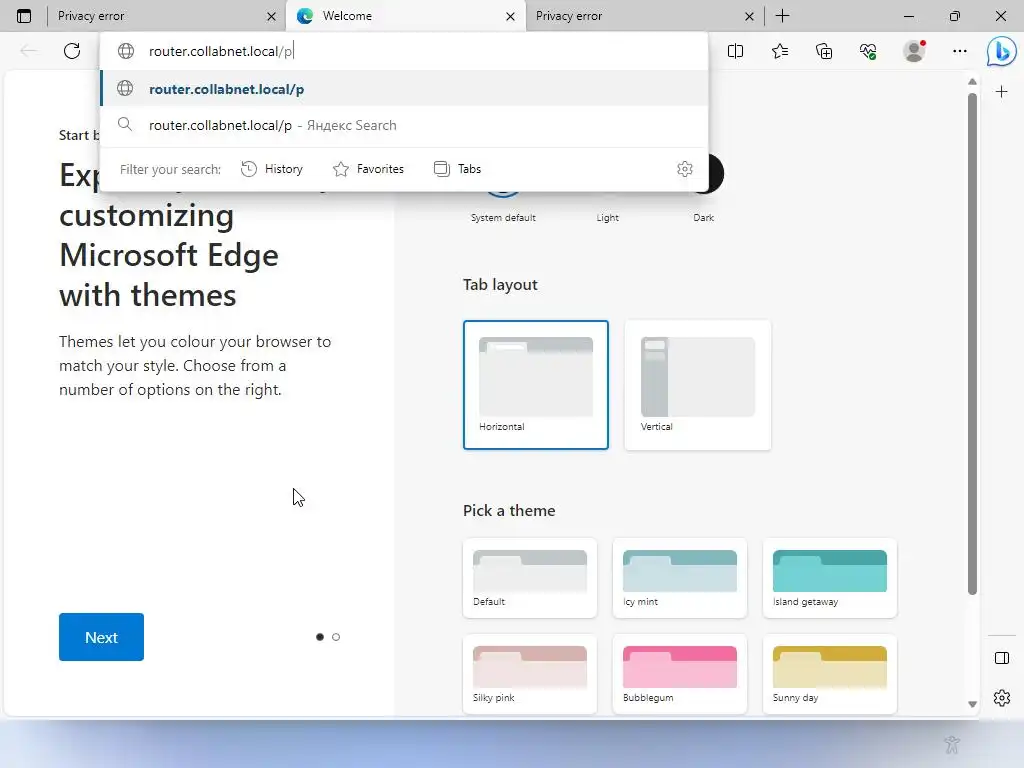The width and height of the screenshot is (1024, 768).
Task: Pick the Icy mint theme
Action: [680, 578]
